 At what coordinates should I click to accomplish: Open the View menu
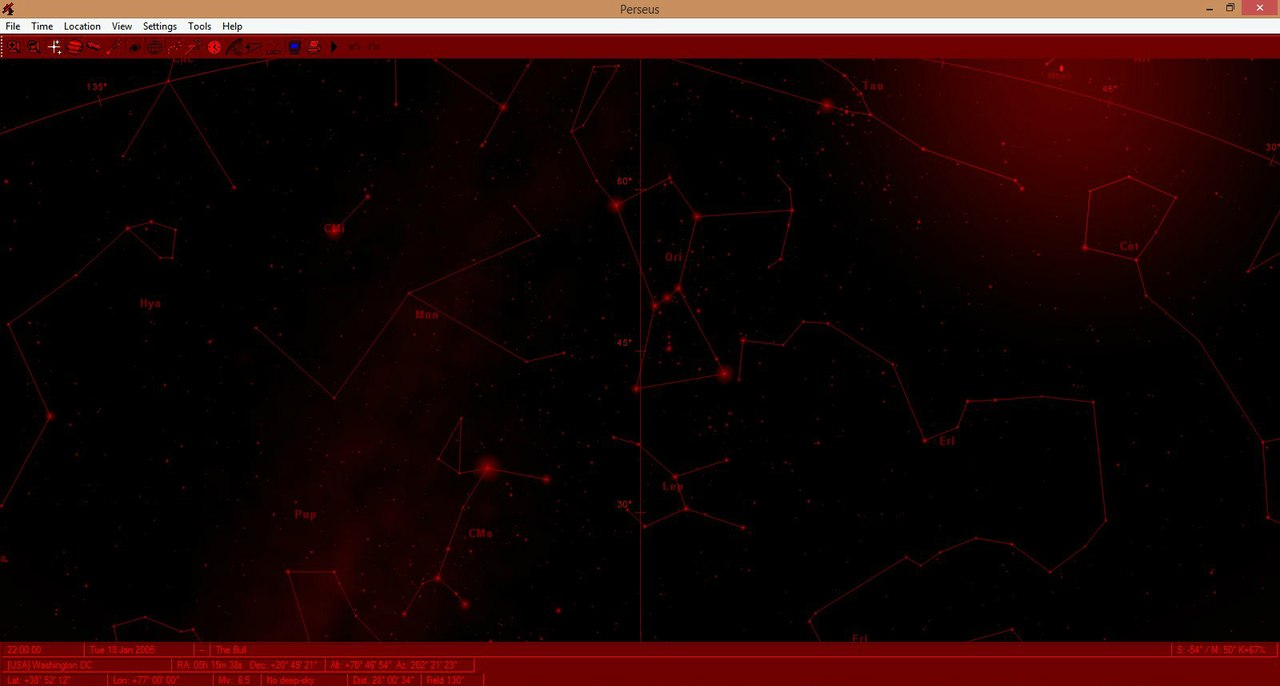122,26
